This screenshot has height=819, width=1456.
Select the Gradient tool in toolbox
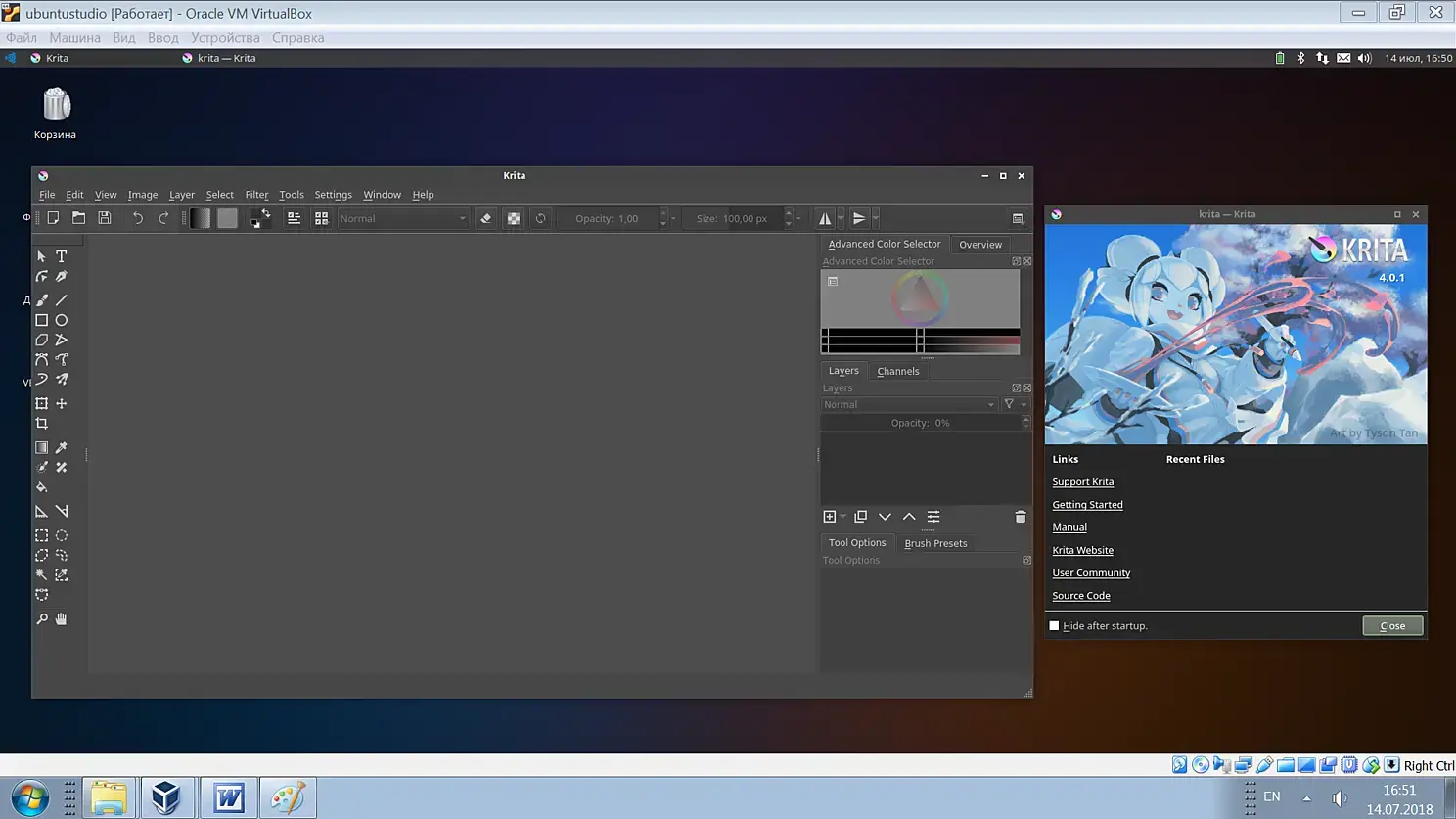tap(41, 447)
